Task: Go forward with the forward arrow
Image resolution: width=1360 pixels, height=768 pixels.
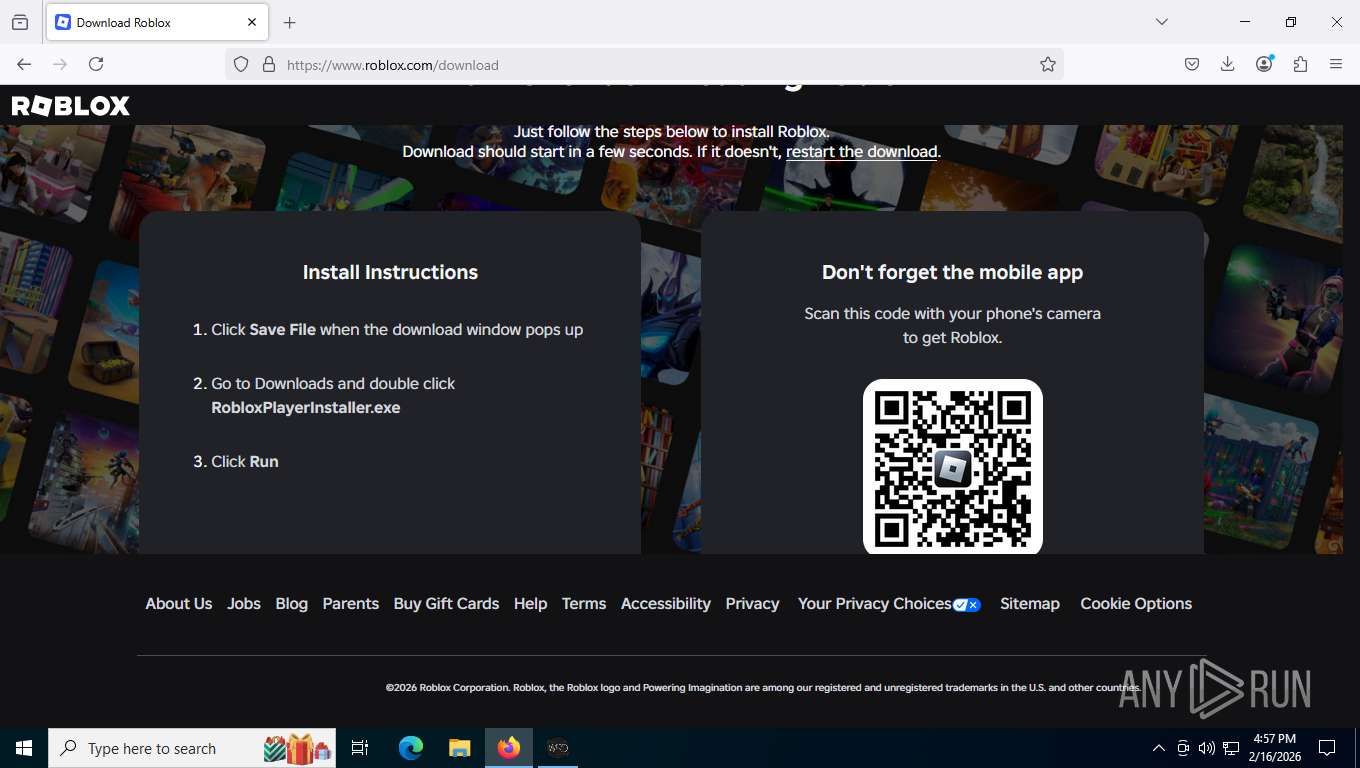Action: [60, 64]
